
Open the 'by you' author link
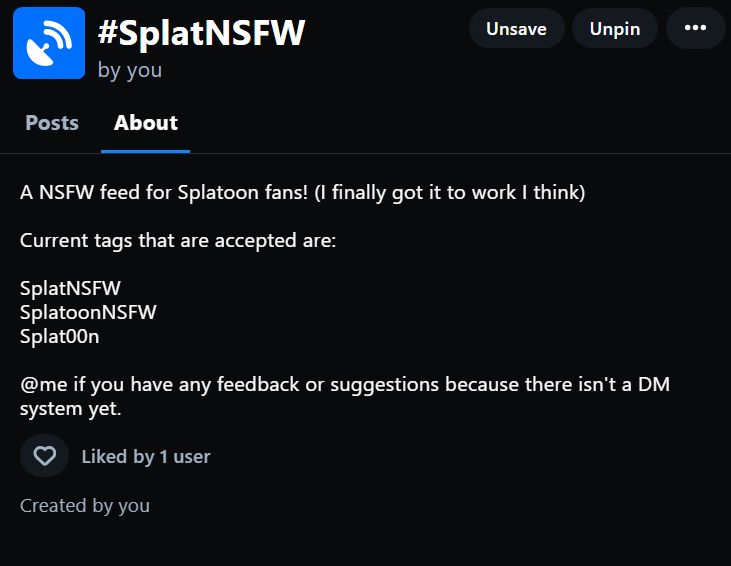(x=130, y=70)
